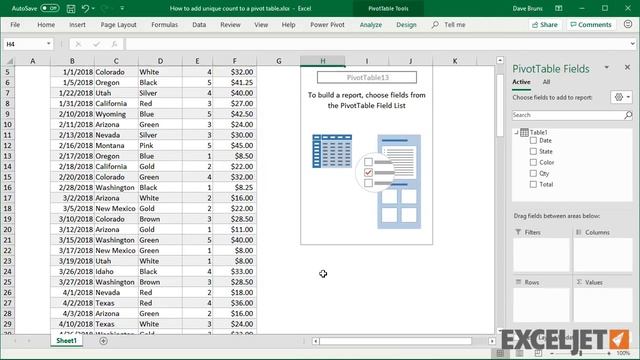Check the Color field checkbox
The image size is (640, 360).
[533, 162]
